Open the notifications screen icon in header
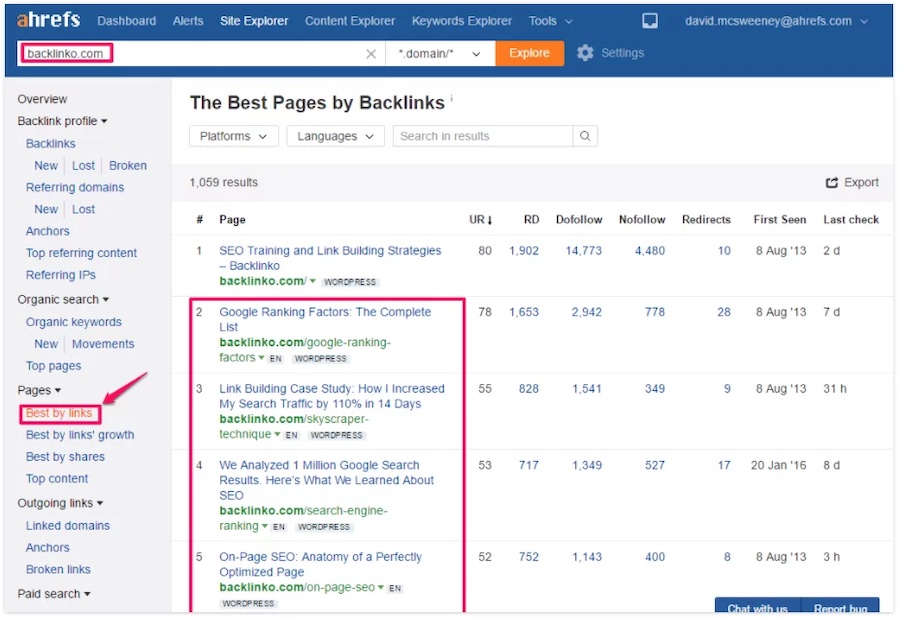 (650, 21)
